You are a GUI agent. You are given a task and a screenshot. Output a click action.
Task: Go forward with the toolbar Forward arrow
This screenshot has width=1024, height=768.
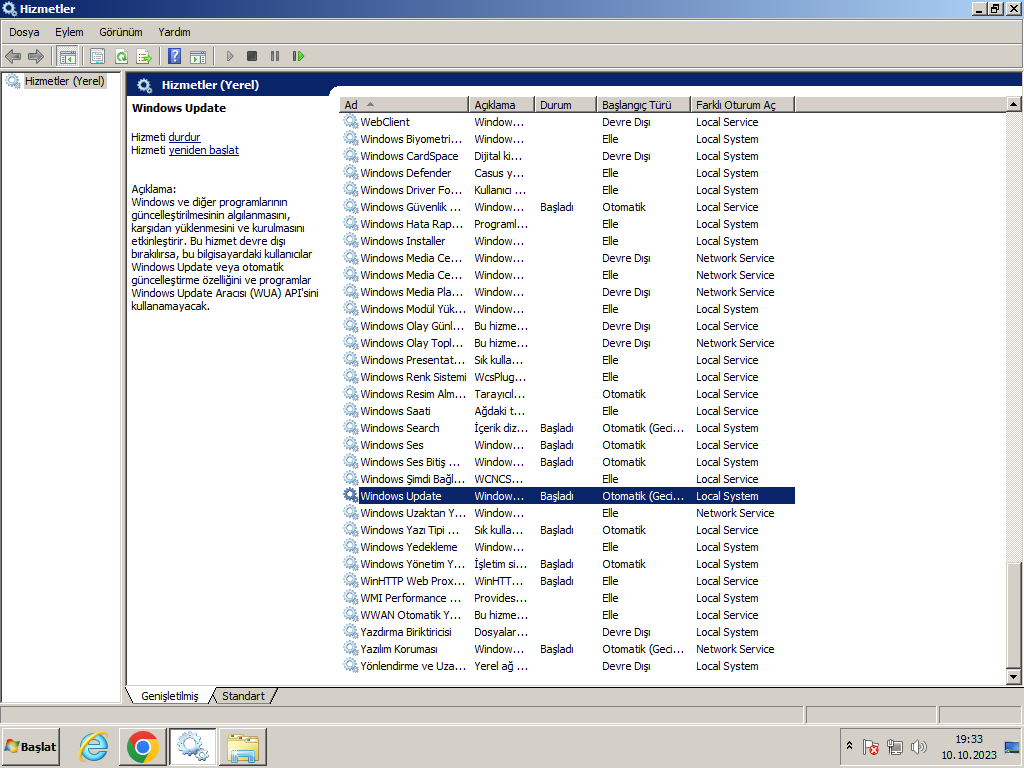[36, 56]
